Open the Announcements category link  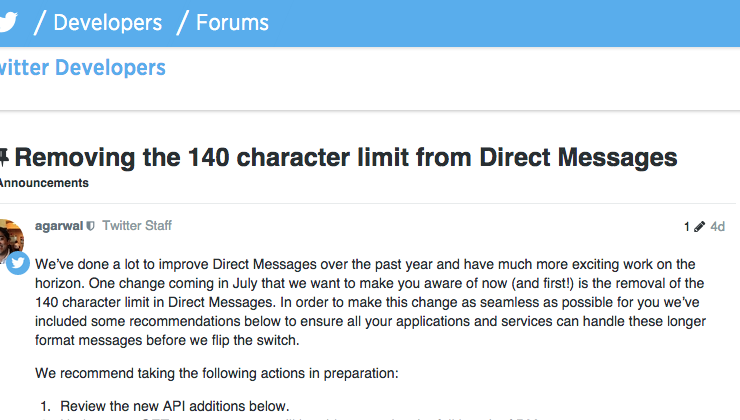coord(44,184)
